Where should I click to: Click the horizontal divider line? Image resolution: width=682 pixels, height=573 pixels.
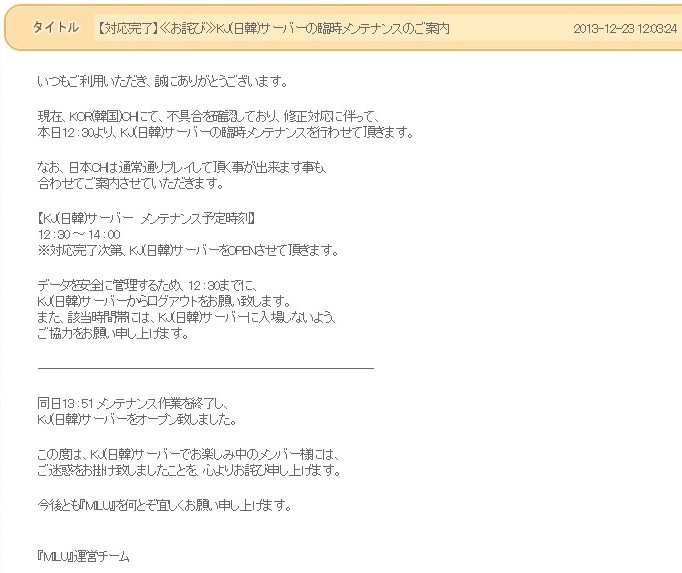tap(205, 367)
